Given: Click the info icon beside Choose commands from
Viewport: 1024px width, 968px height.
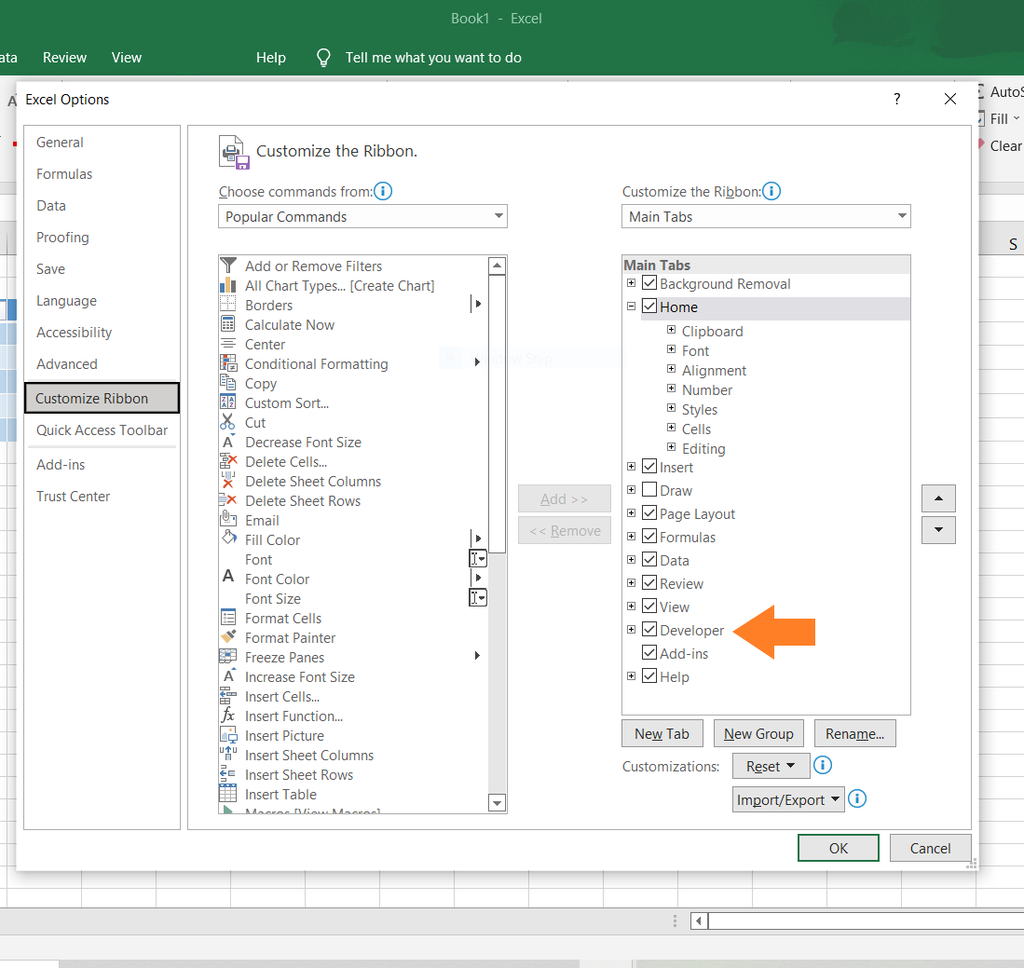Looking at the screenshot, I should (x=383, y=191).
